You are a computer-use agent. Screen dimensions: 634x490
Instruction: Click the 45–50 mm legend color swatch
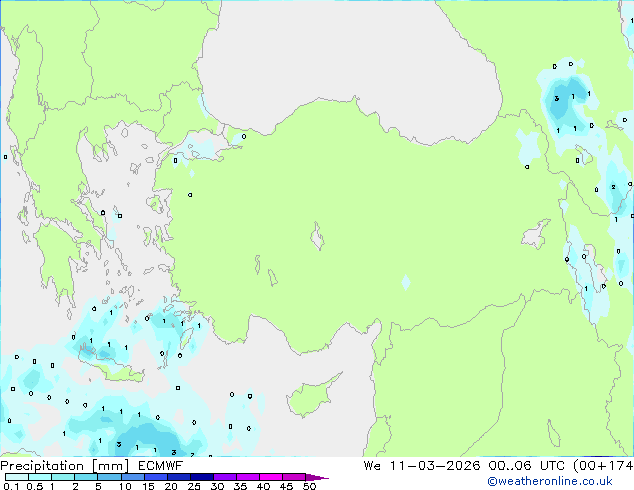(294, 477)
